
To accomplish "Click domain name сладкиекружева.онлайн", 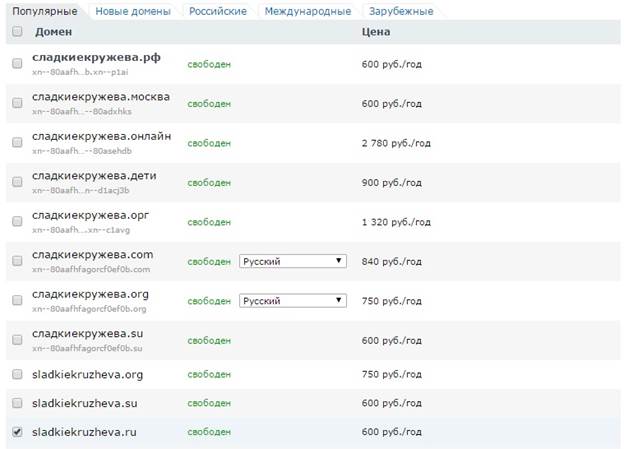I will pyautogui.click(x=101, y=136).
